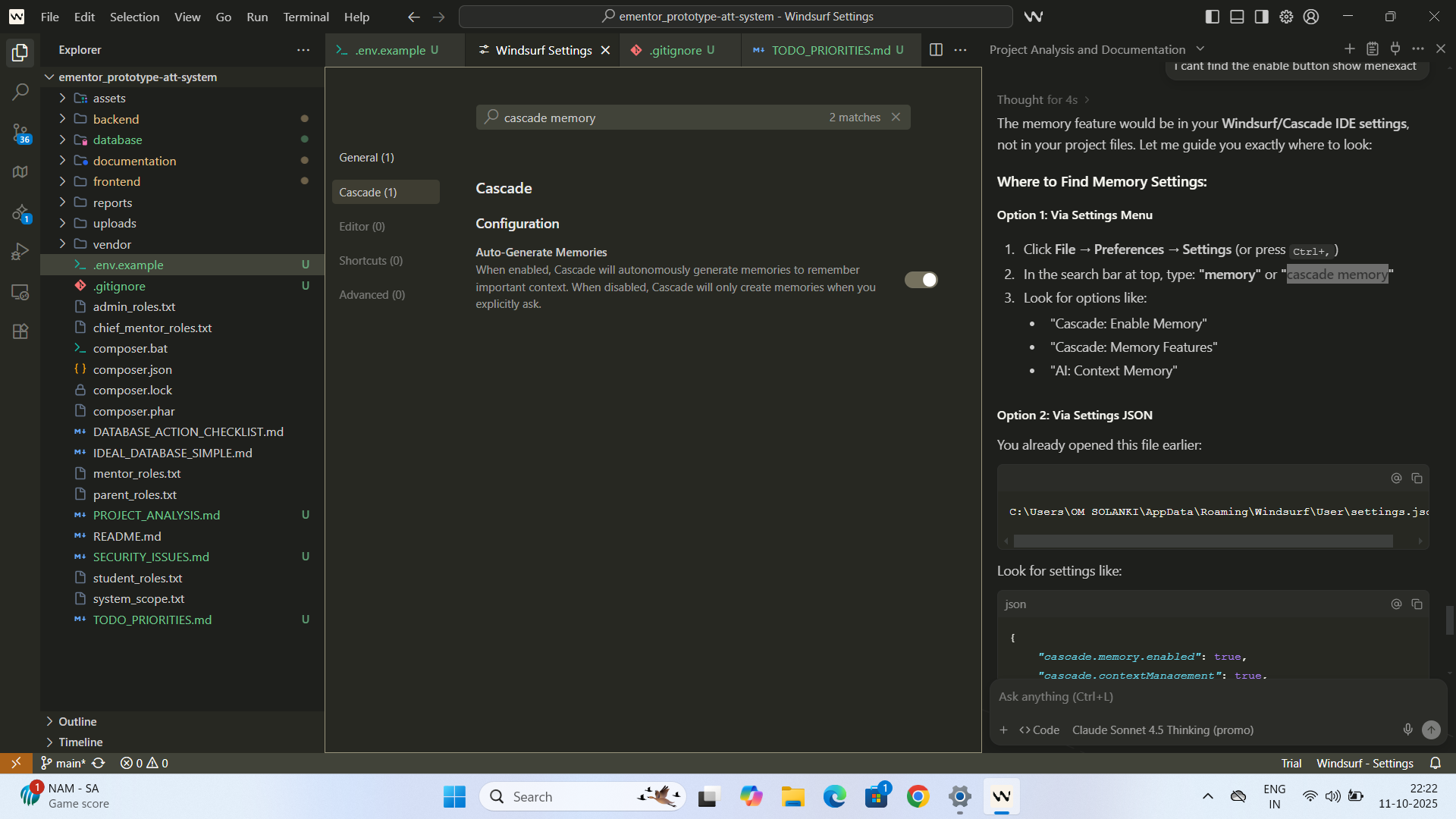Start voice input with microphone icon

(1407, 730)
